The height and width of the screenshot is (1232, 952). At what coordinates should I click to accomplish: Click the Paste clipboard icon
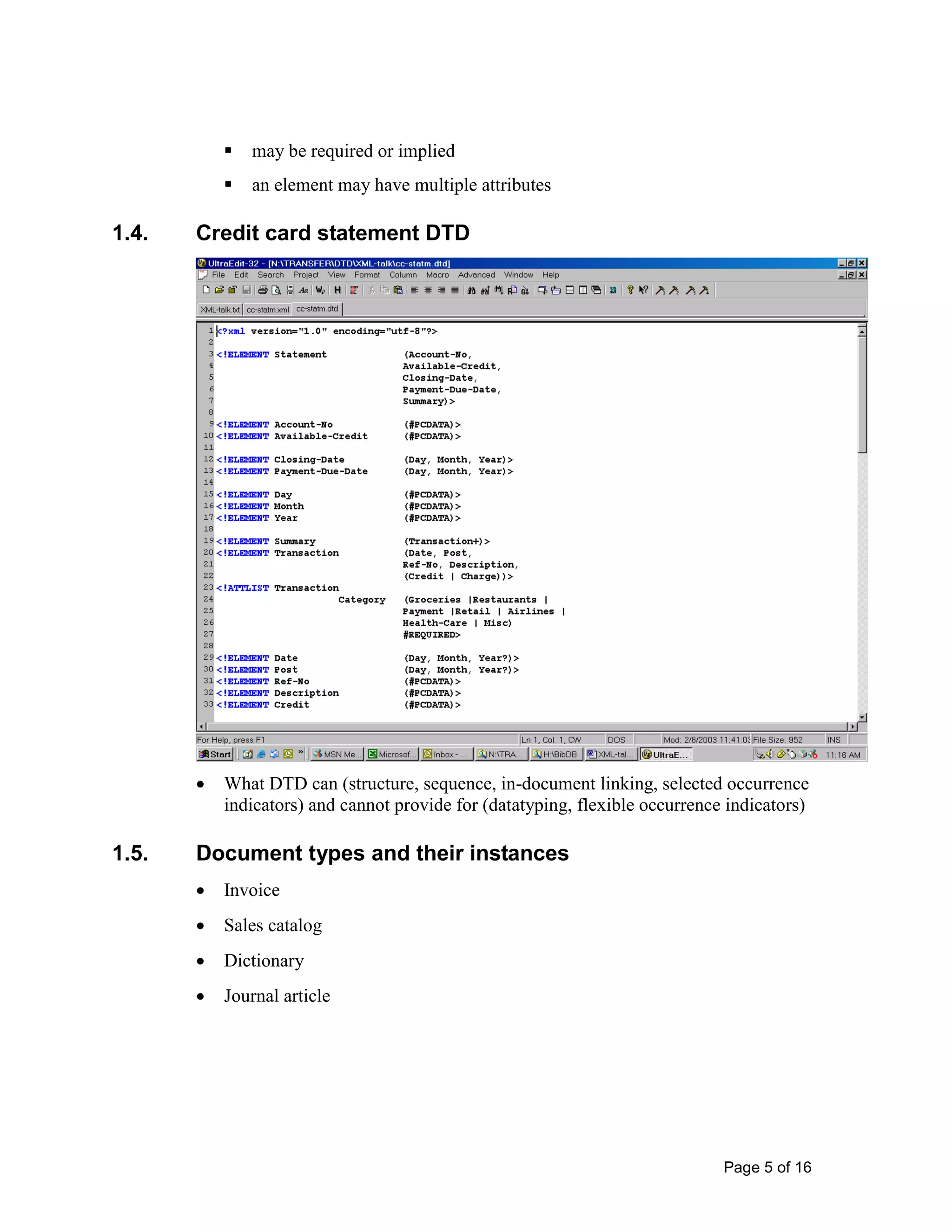pyautogui.click(x=398, y=290)
